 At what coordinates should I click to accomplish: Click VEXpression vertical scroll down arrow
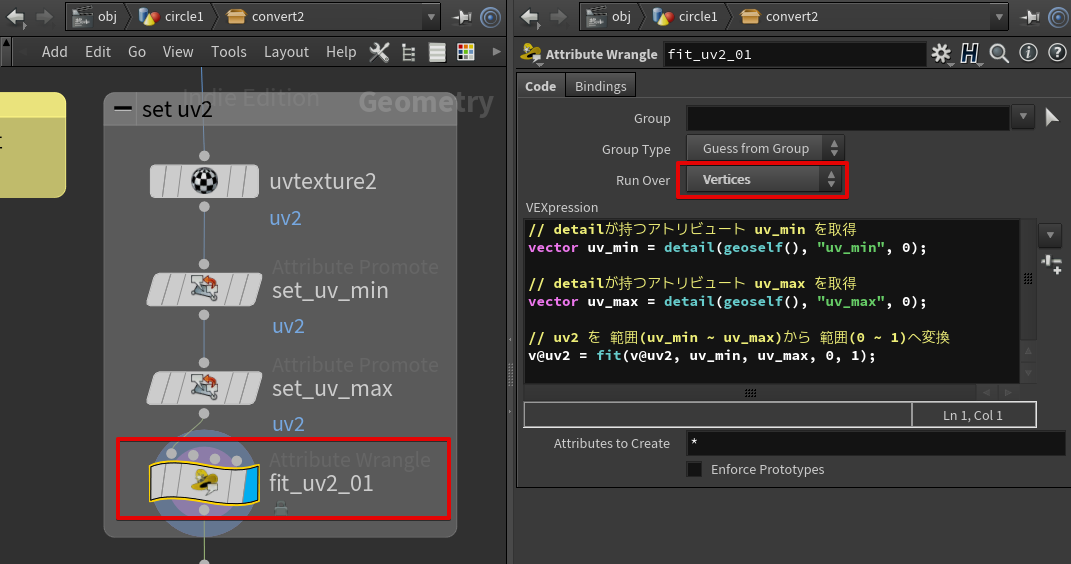click(1028, 373)
